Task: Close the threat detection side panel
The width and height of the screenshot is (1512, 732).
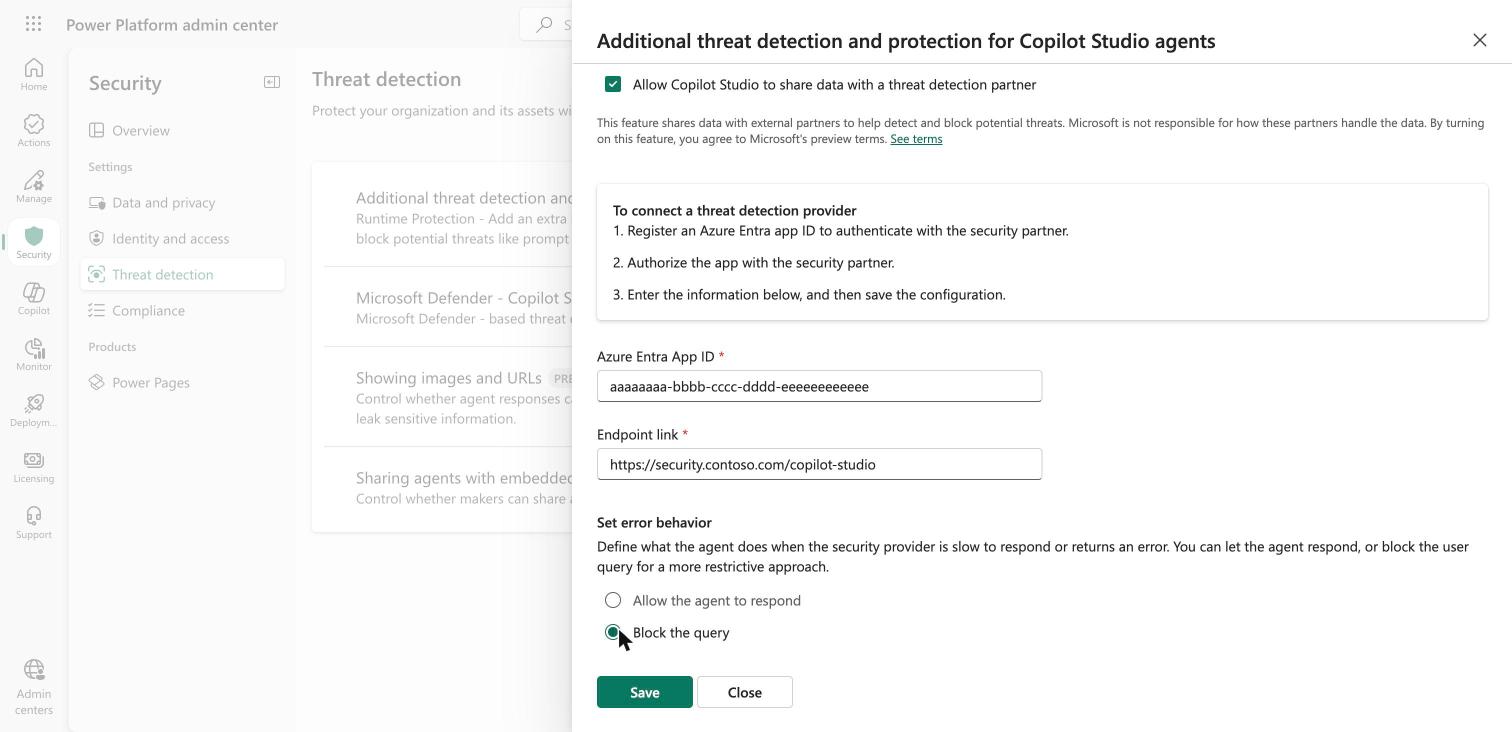Action: [x=1479, y=40]
